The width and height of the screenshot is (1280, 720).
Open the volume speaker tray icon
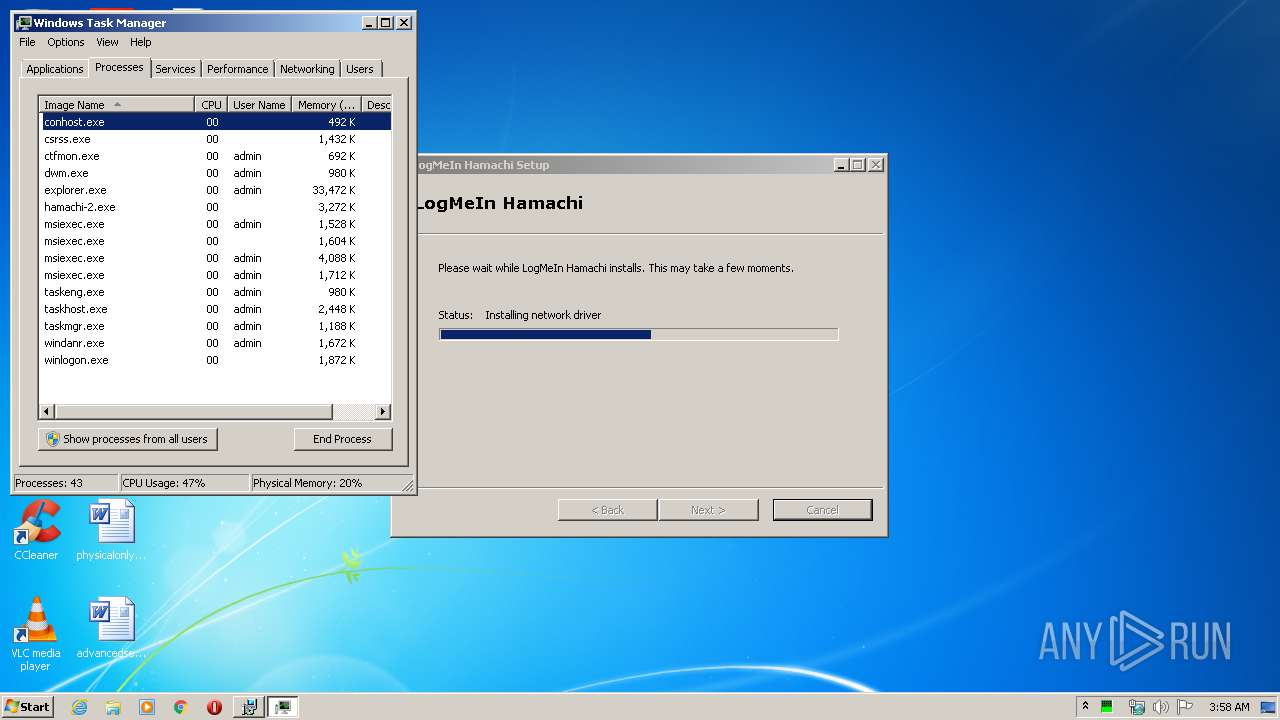[x=1160, y=707]
